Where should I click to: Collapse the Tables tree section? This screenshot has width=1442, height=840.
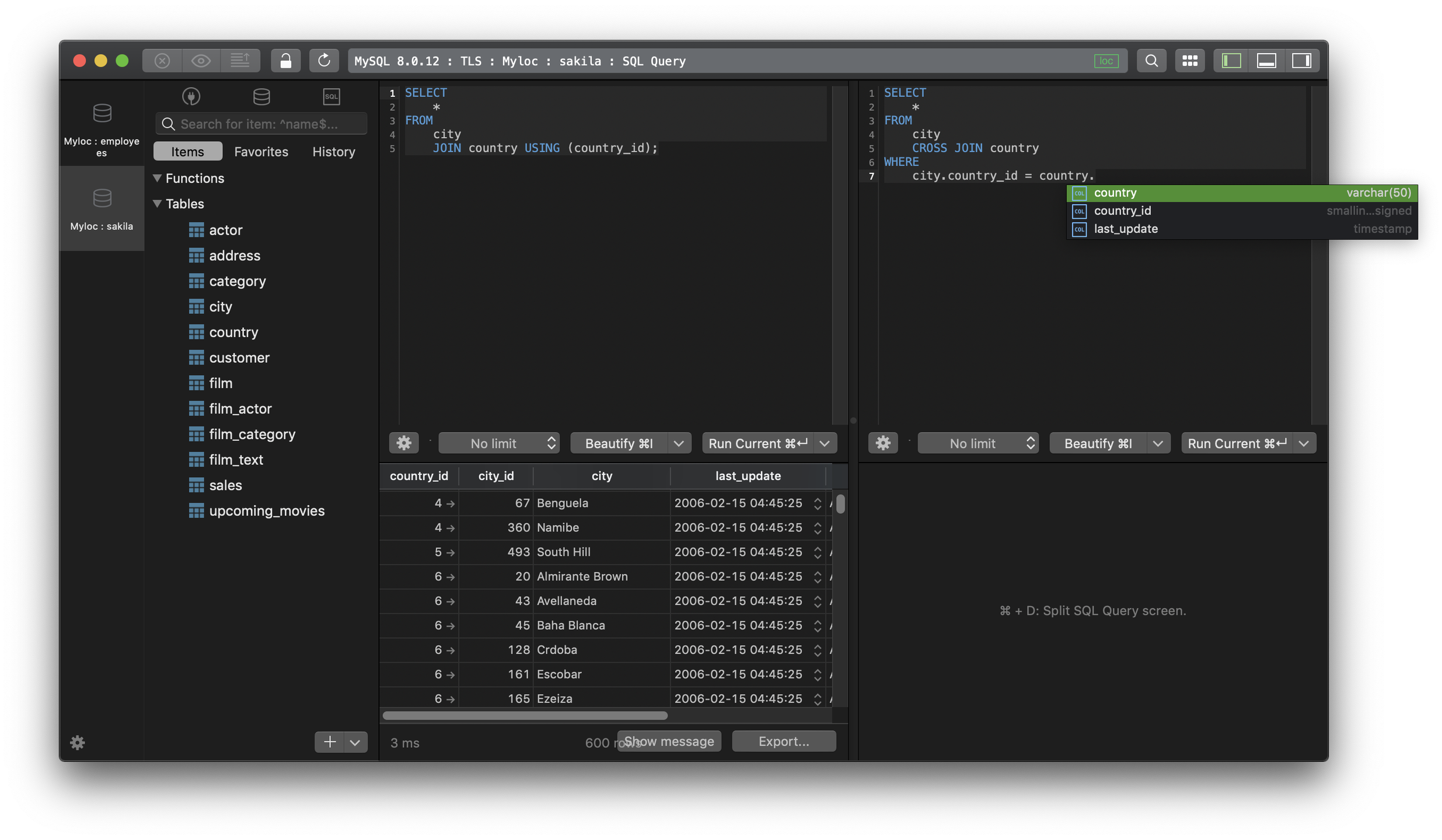click(x=157, y=204)
